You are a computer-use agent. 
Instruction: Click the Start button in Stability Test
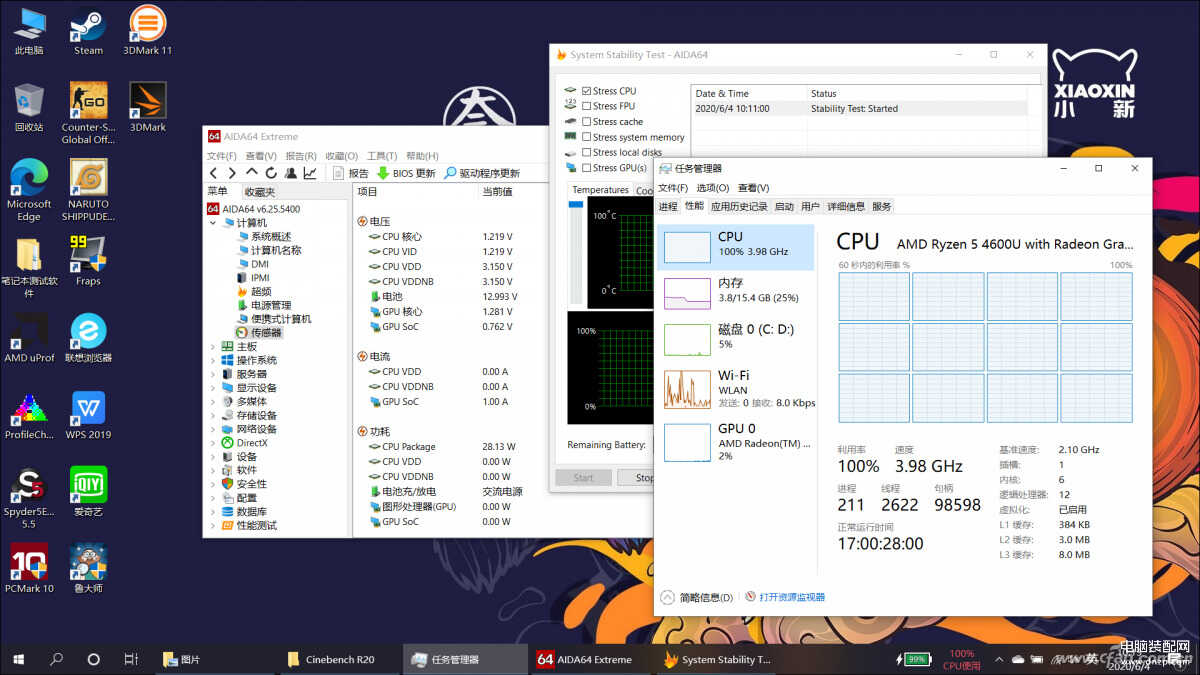583,478
